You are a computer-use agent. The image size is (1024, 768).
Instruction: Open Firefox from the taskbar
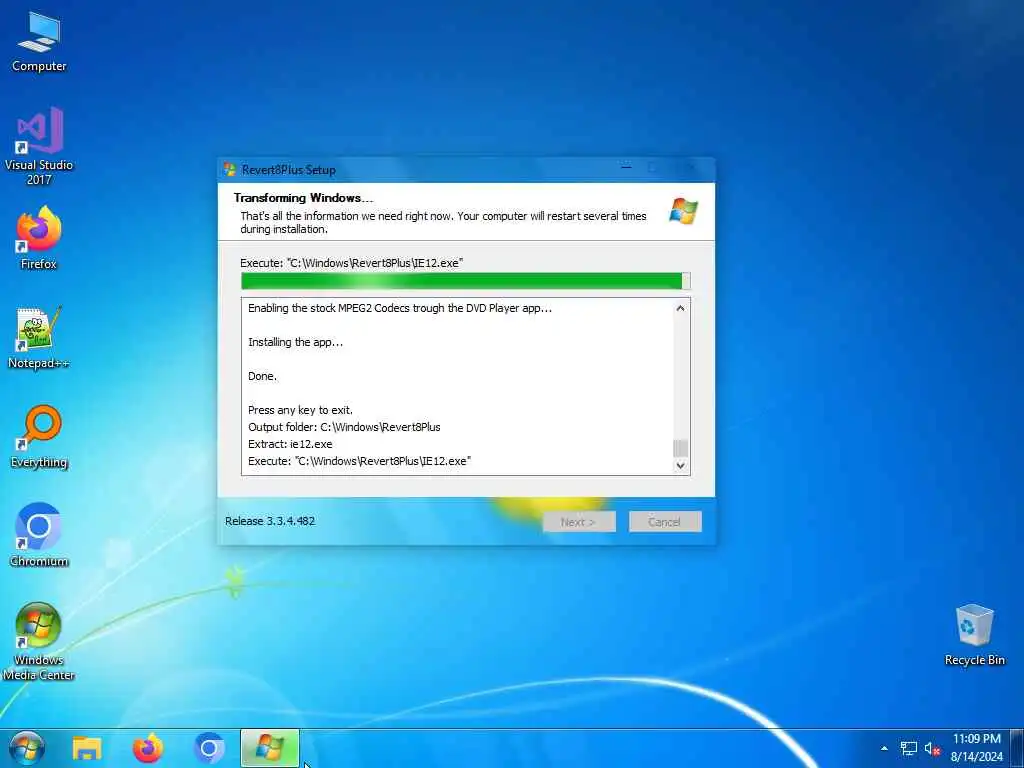click(x=148, y=748)
